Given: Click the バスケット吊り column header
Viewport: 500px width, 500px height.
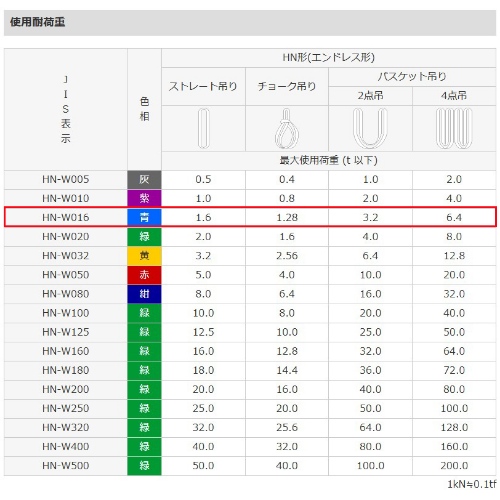Looking at the screenshot, I should tap(412, 77).
